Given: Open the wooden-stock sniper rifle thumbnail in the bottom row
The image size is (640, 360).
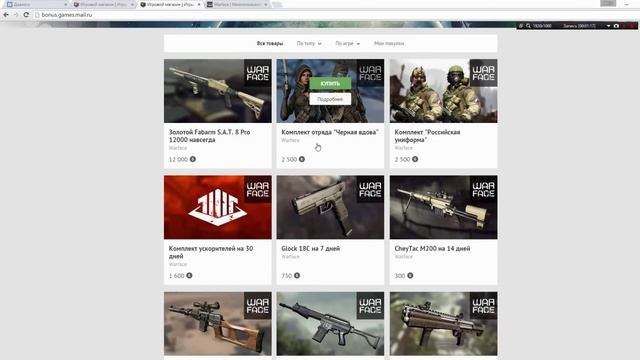Looking at the screenshot, I should [x=218, y=324].
